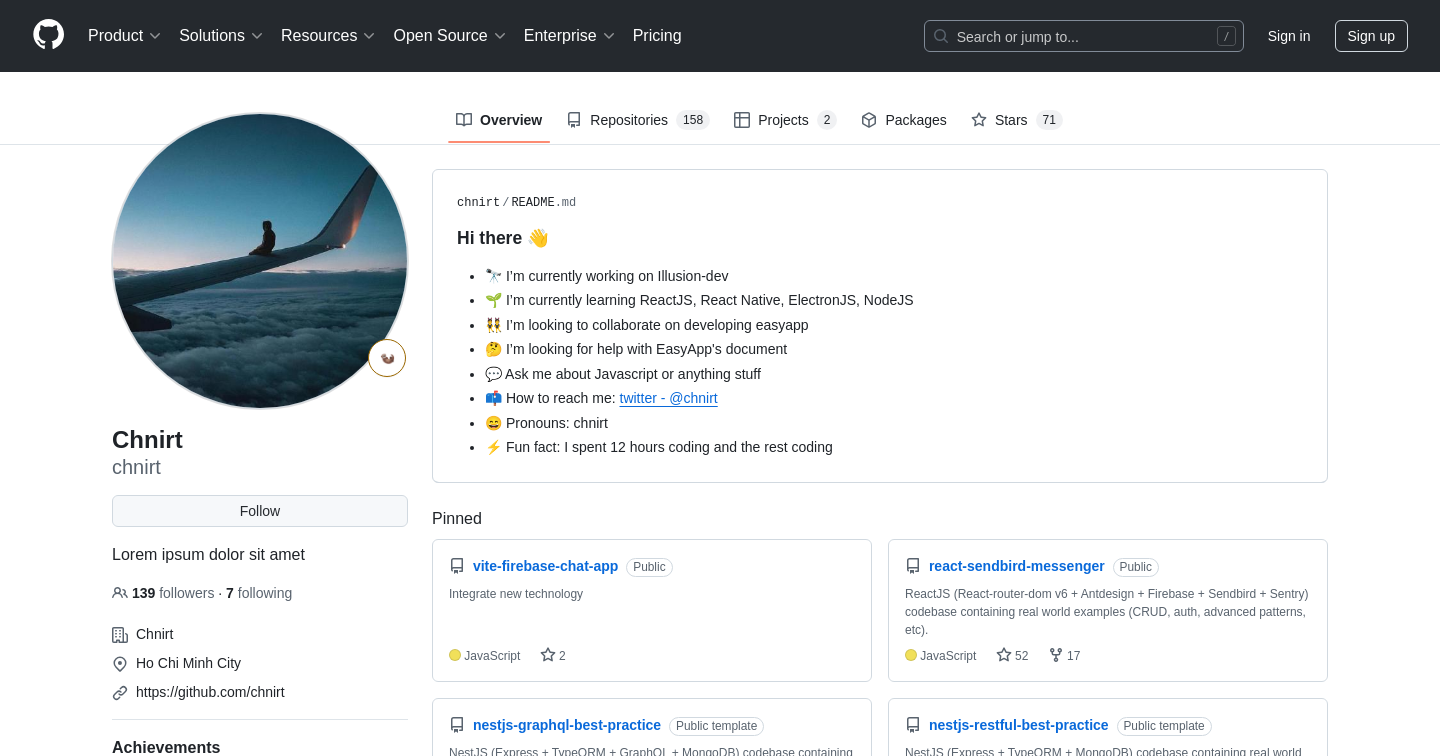The image size is (1440, 756).
Task: Click the status emoji badge on avatar
Action: [387, 358]
